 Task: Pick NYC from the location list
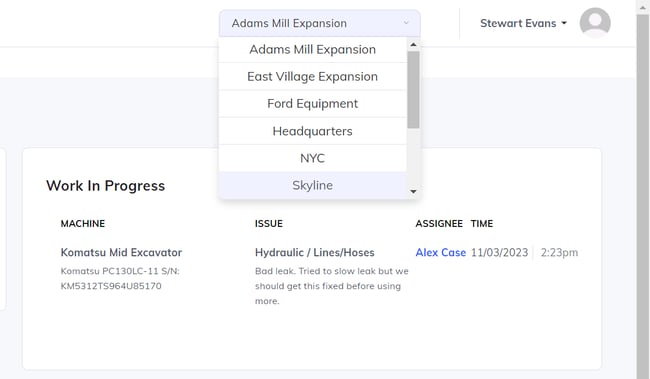313,158
